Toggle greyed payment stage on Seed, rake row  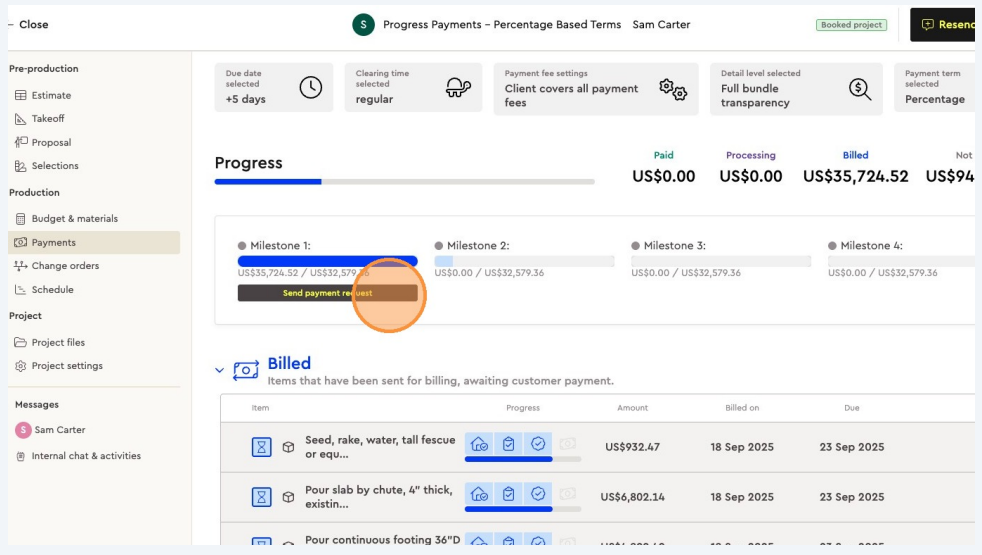point(568,444)
